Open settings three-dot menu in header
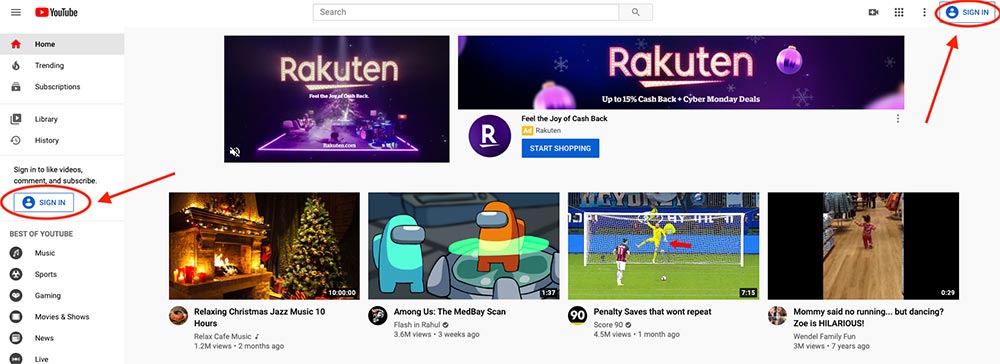Viewport: 1000px width, 364px height. [x=924, y=12]
